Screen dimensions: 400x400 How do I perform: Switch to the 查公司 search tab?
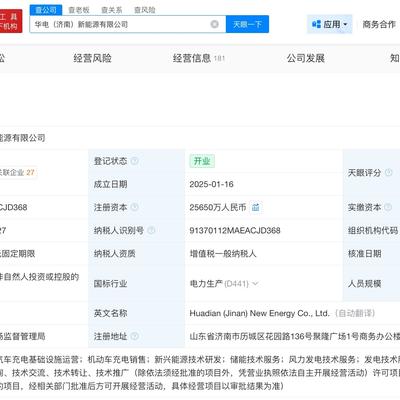[x=46, y=10]
